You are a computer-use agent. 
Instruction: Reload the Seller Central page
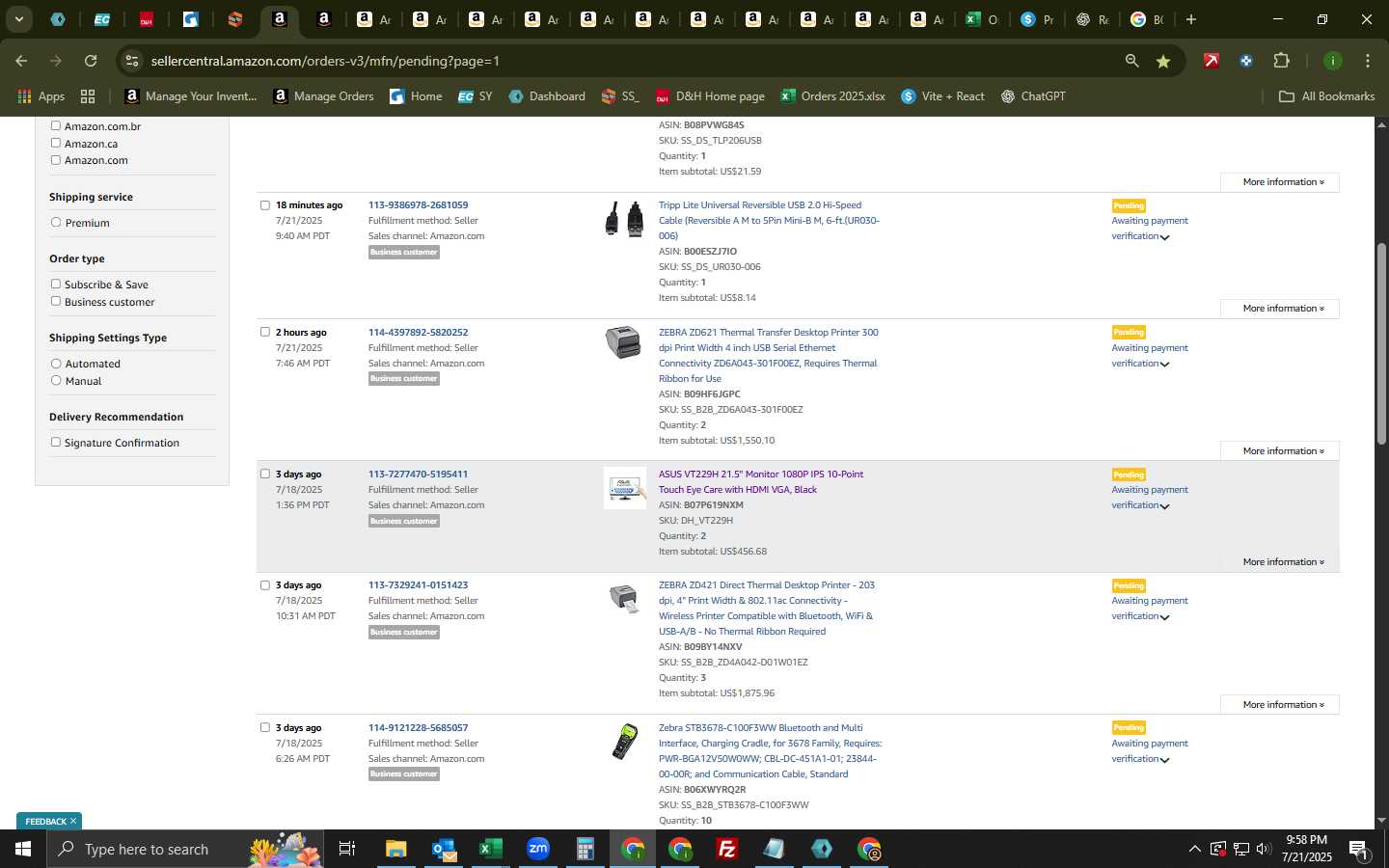pyautogui.click(x=91, y=61)
